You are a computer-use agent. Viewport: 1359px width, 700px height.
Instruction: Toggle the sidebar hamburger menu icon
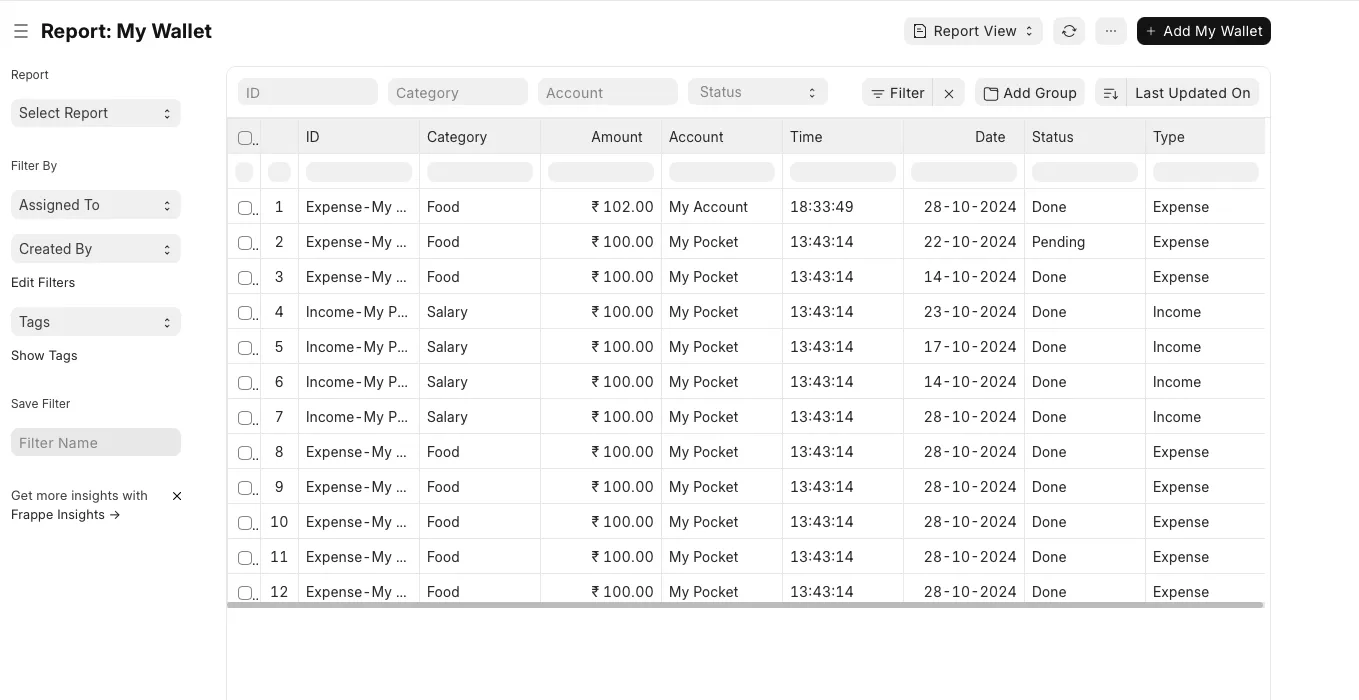pos(20,32)
